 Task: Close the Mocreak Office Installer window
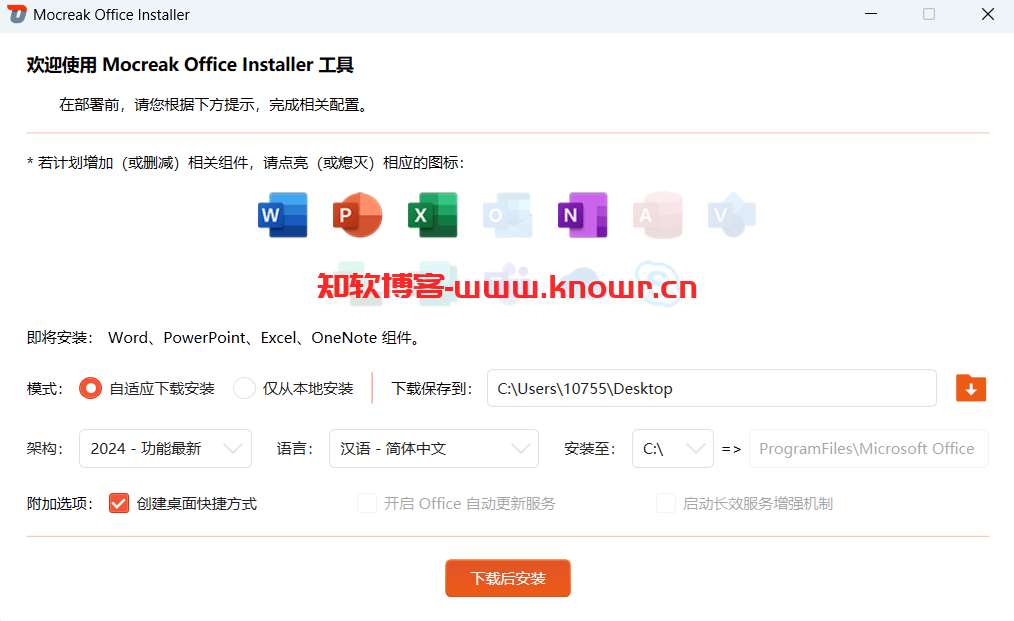point(987,14)
